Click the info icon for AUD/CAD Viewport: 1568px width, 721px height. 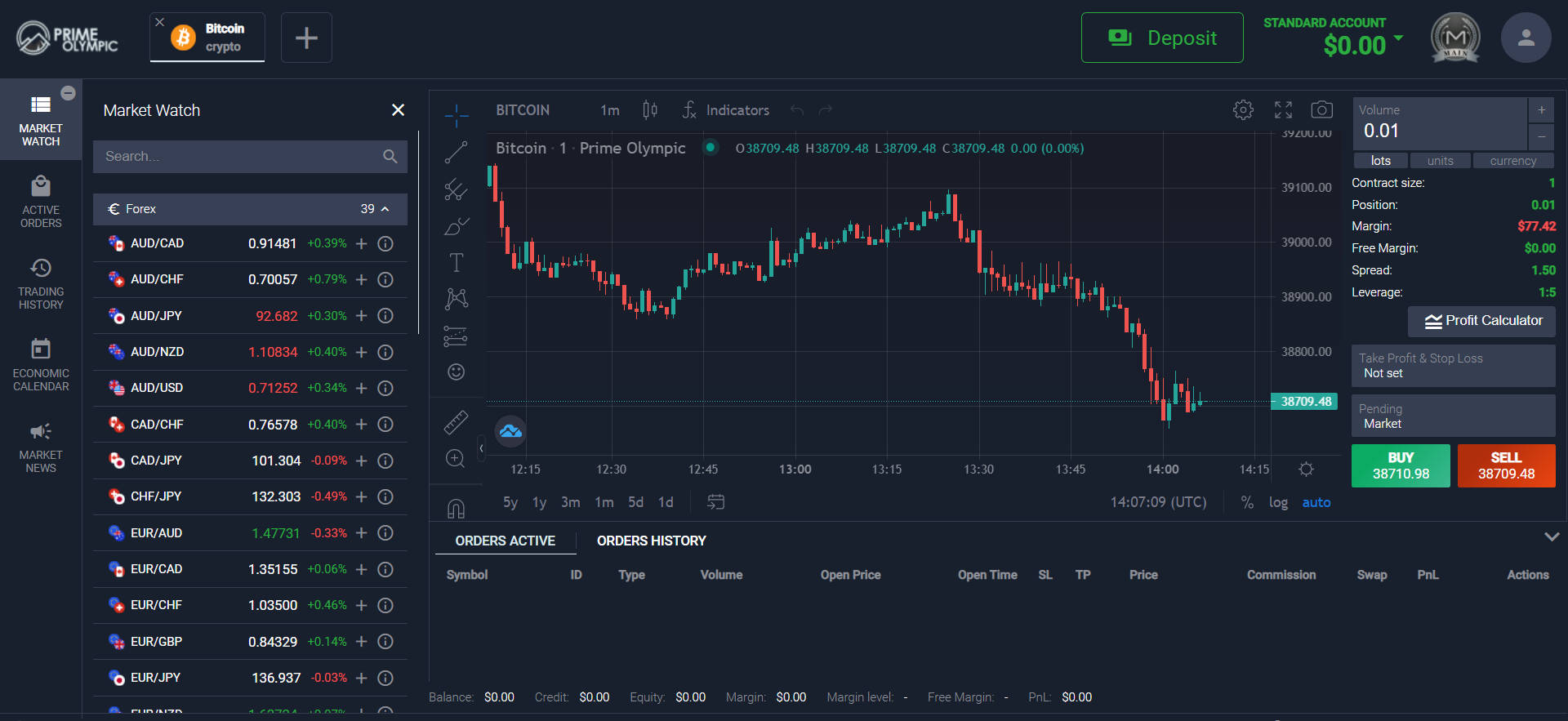click(x=385, y=244)
